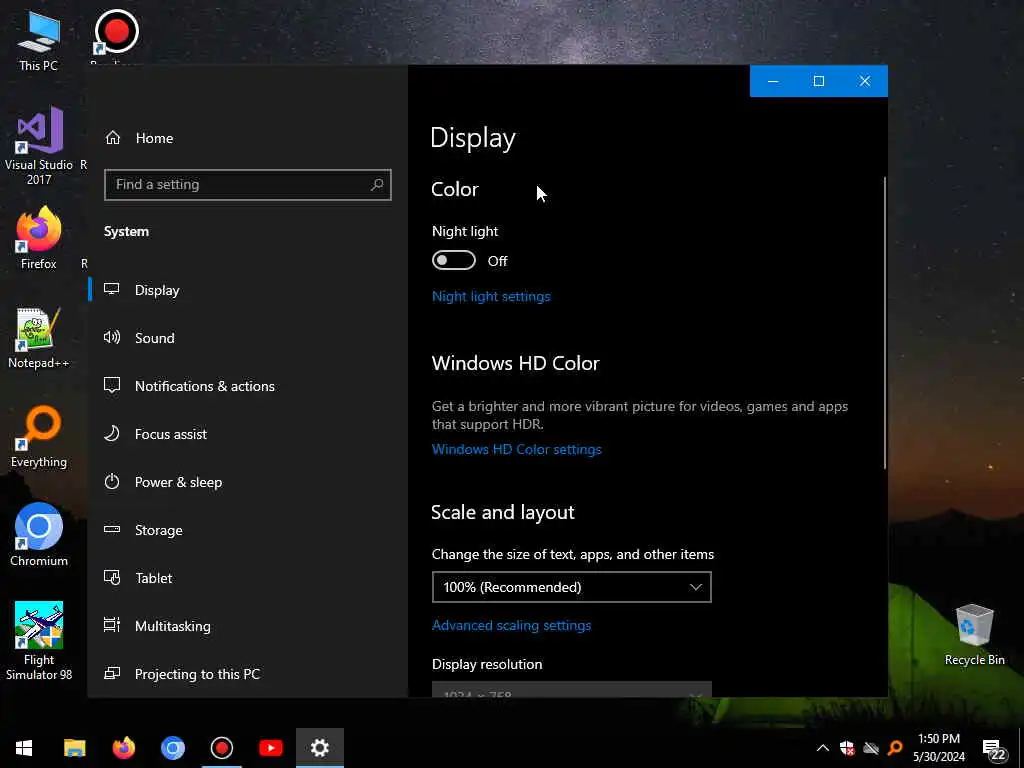Click the Multitasking icon in sidebar
Screen dimensions: 1024x768
[112, 626]
